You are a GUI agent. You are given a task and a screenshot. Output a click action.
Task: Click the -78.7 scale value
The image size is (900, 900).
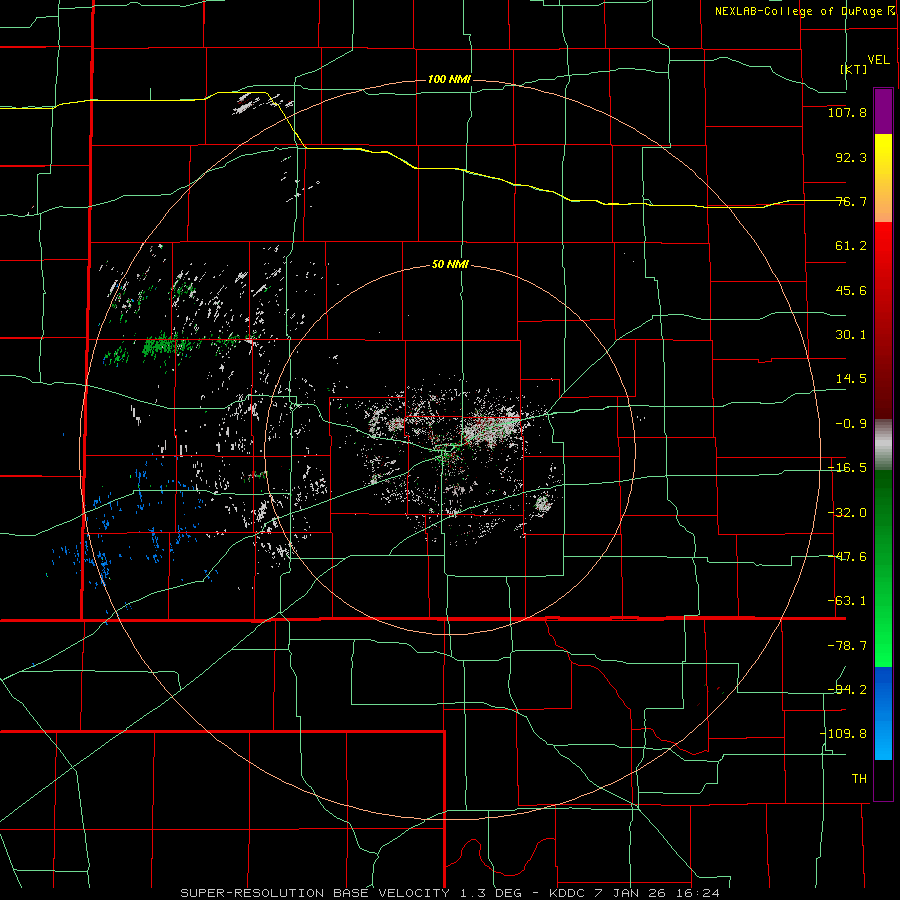[x=847, y=646]
